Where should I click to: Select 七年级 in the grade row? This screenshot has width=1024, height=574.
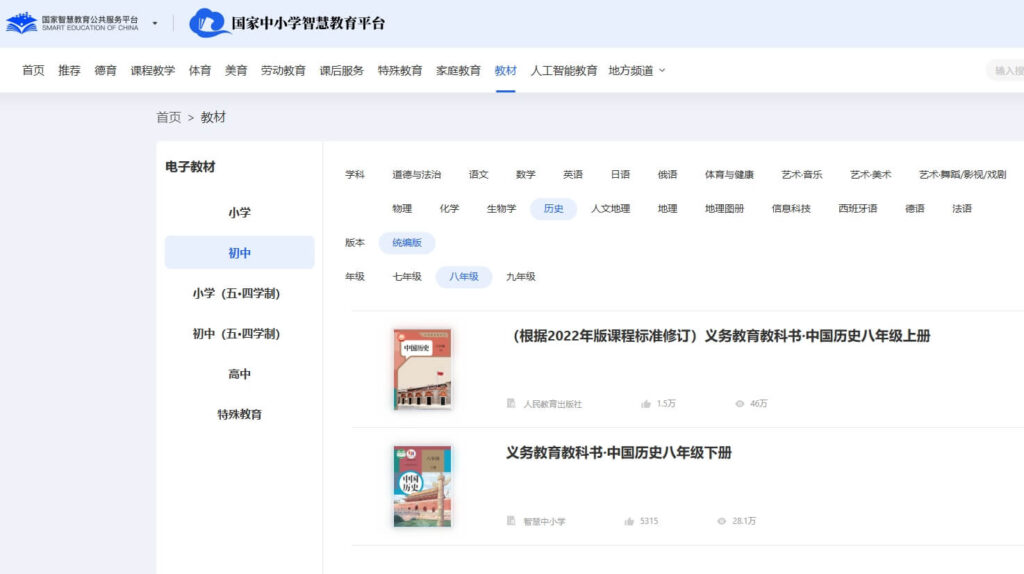406,277
